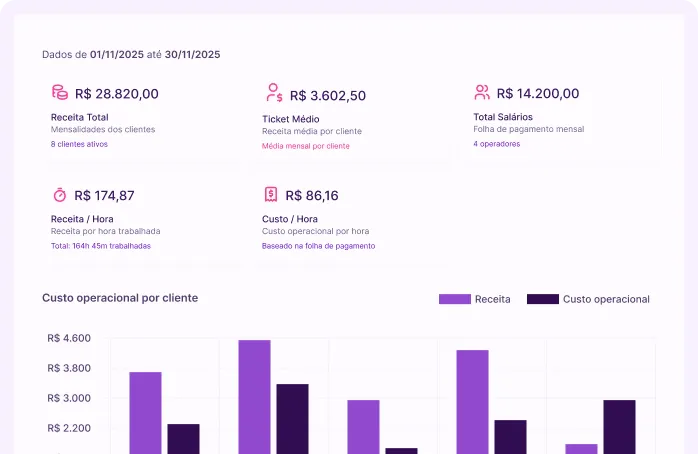698x454 pixels.
Task: Click "Baseado na folha de pagamento" link
Action: (x=318, y=246)
